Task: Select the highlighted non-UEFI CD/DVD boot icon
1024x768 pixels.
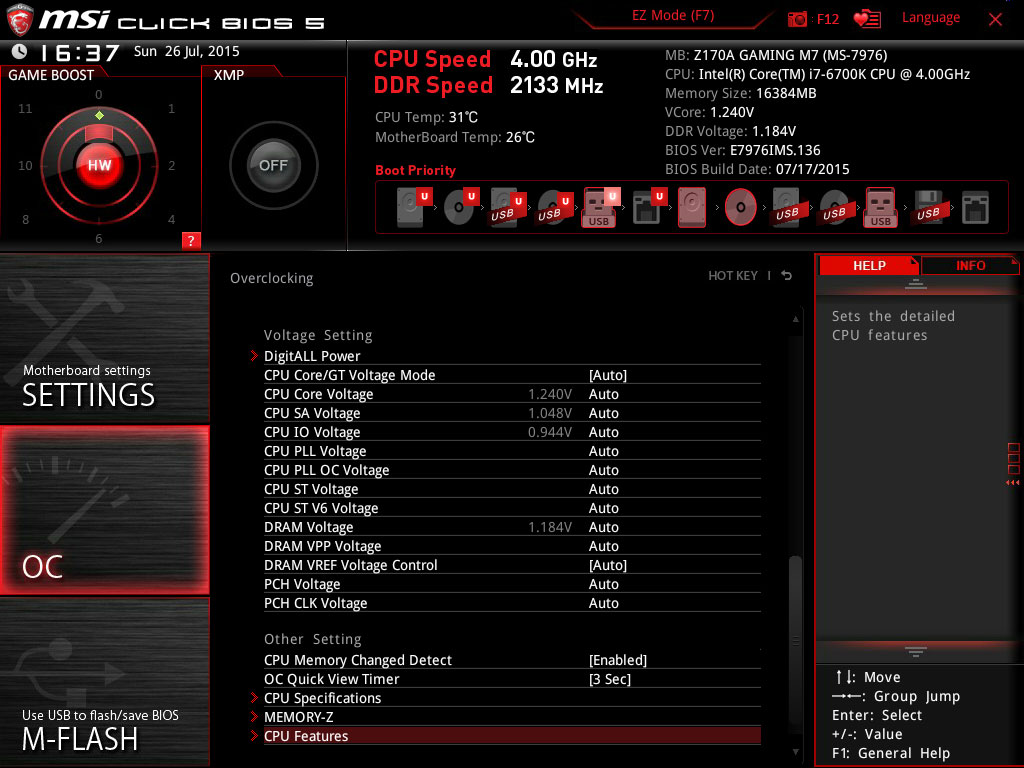Action: pyautogui.click(x=740, y=208)
